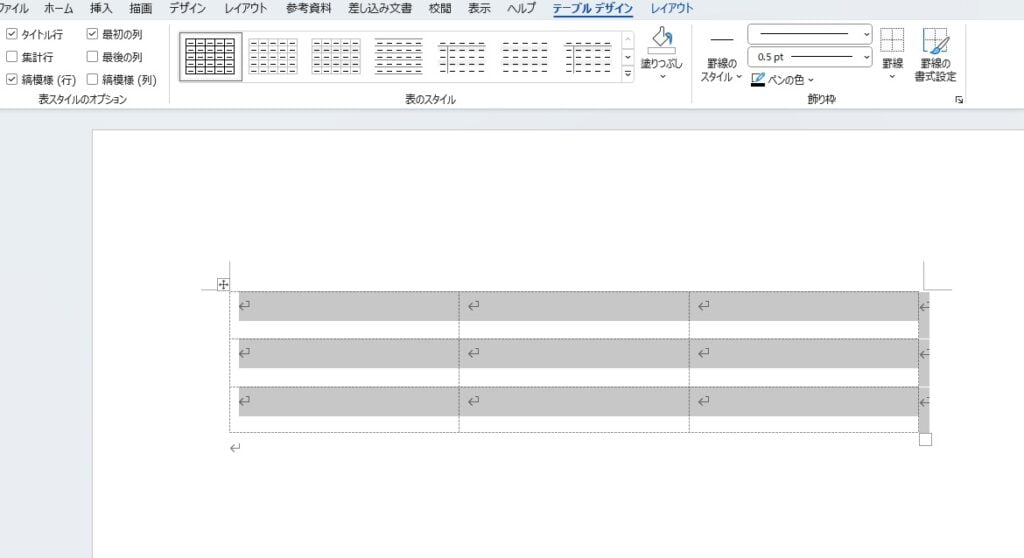Open the table レイアウト tab after テーブル デザイン
The image size is (1024, 558).
tap(672, 8)
